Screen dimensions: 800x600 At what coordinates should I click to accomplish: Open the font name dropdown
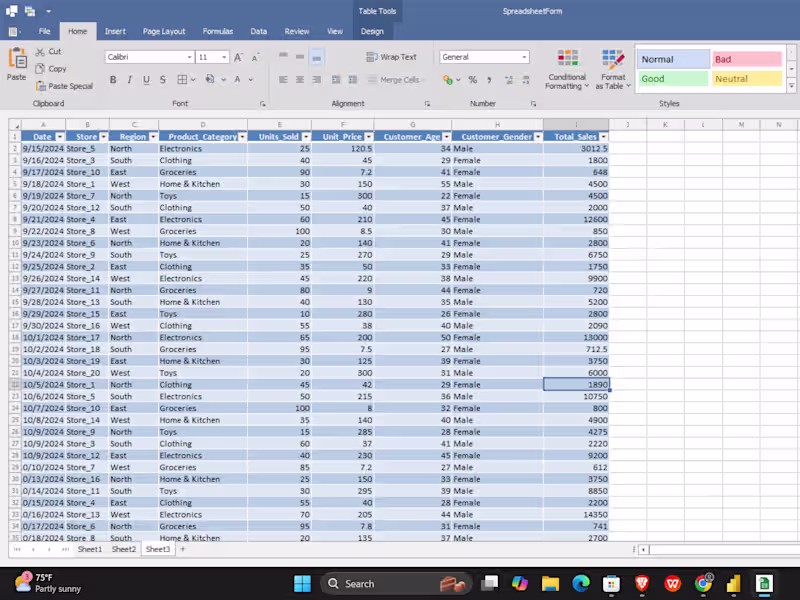tap(189, 57)
